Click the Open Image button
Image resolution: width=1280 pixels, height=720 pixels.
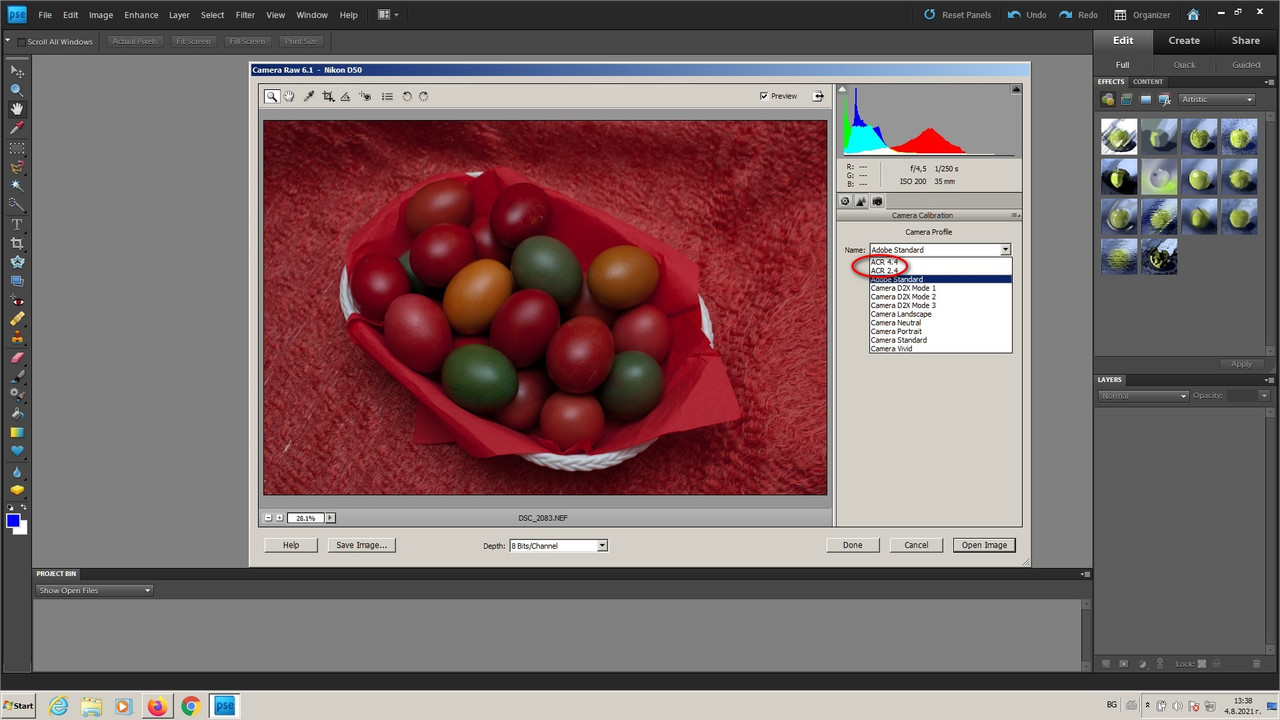point(984,545)
